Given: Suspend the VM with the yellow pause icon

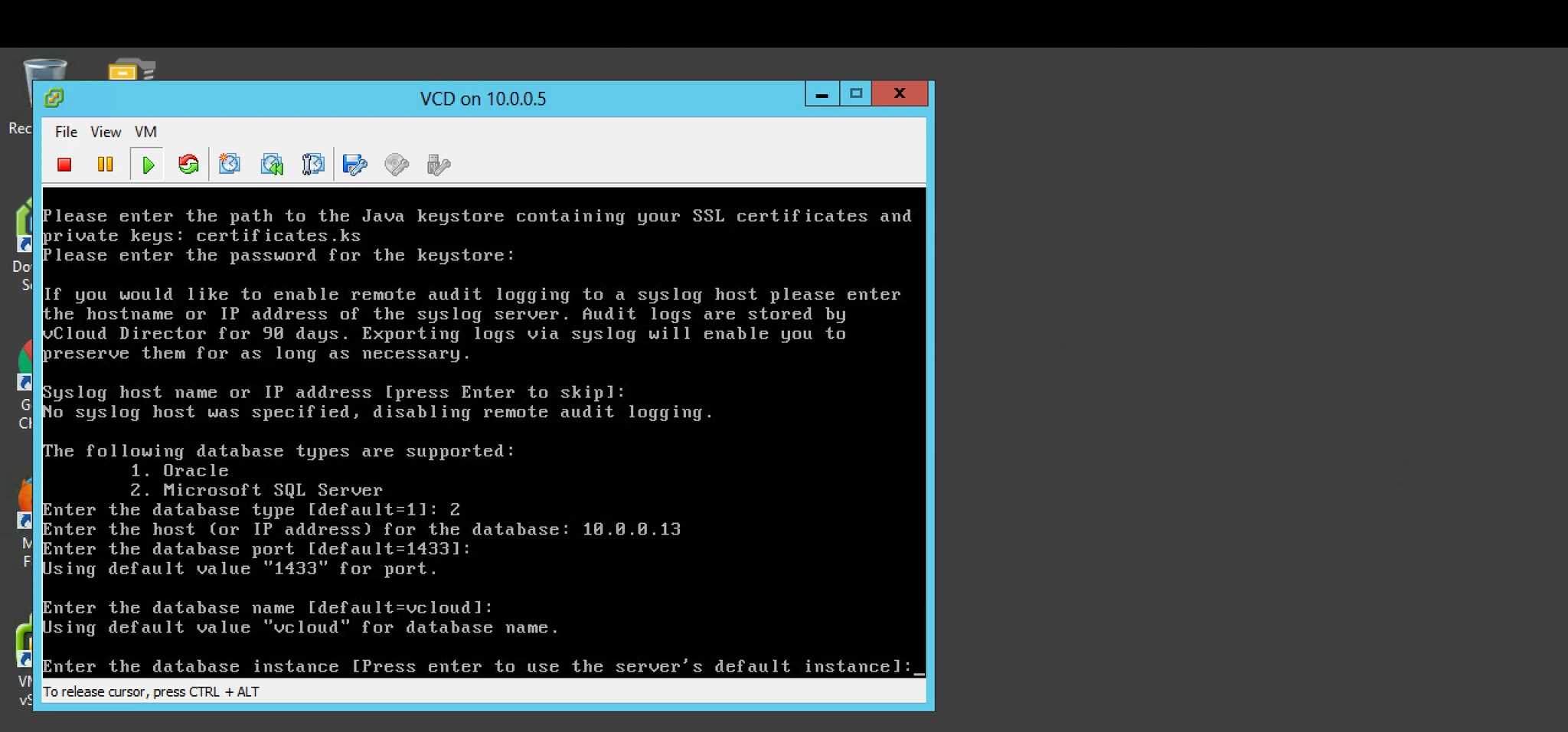Looking at the screenshot, I should click(x=106, y=165).
